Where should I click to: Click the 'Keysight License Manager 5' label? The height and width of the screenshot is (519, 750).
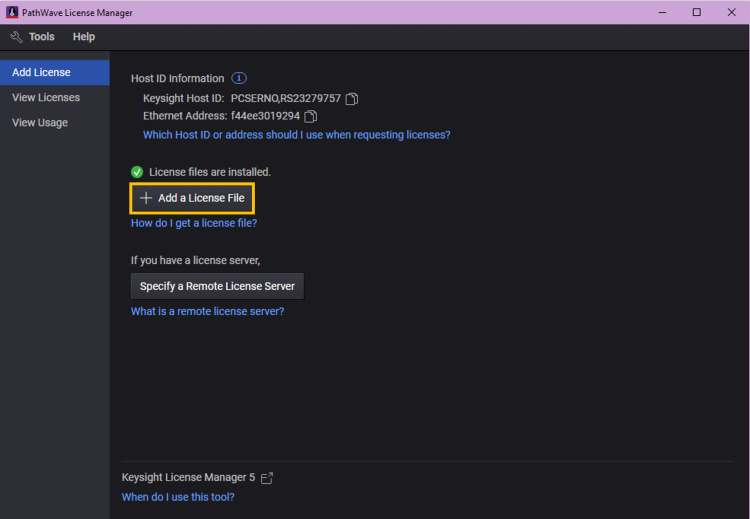click(188, 477)
